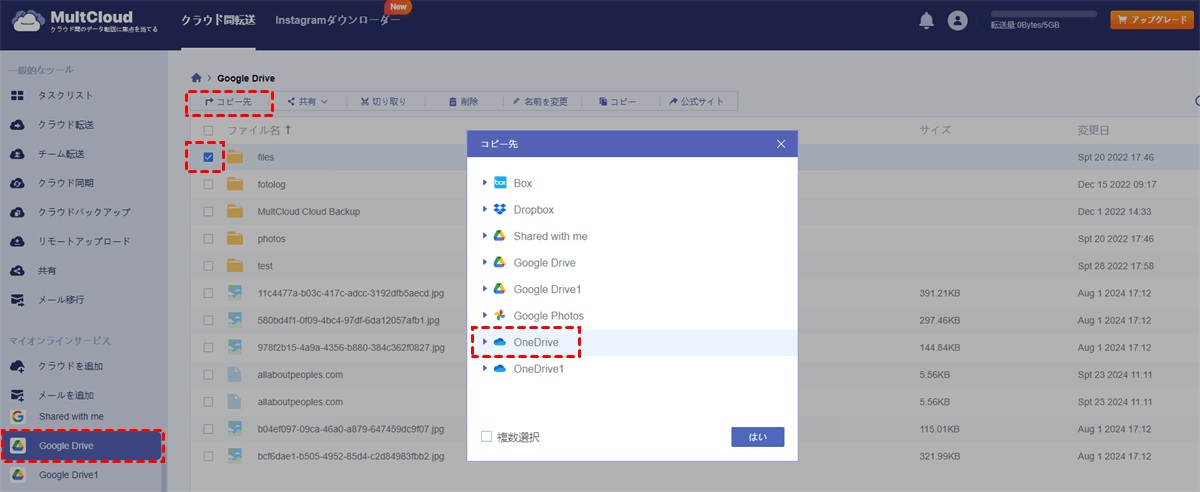The height and width of the screenshot is (492, 1200).
Task: Expand the OneDrive tree node arrow
Action: [x=484, y=342]
